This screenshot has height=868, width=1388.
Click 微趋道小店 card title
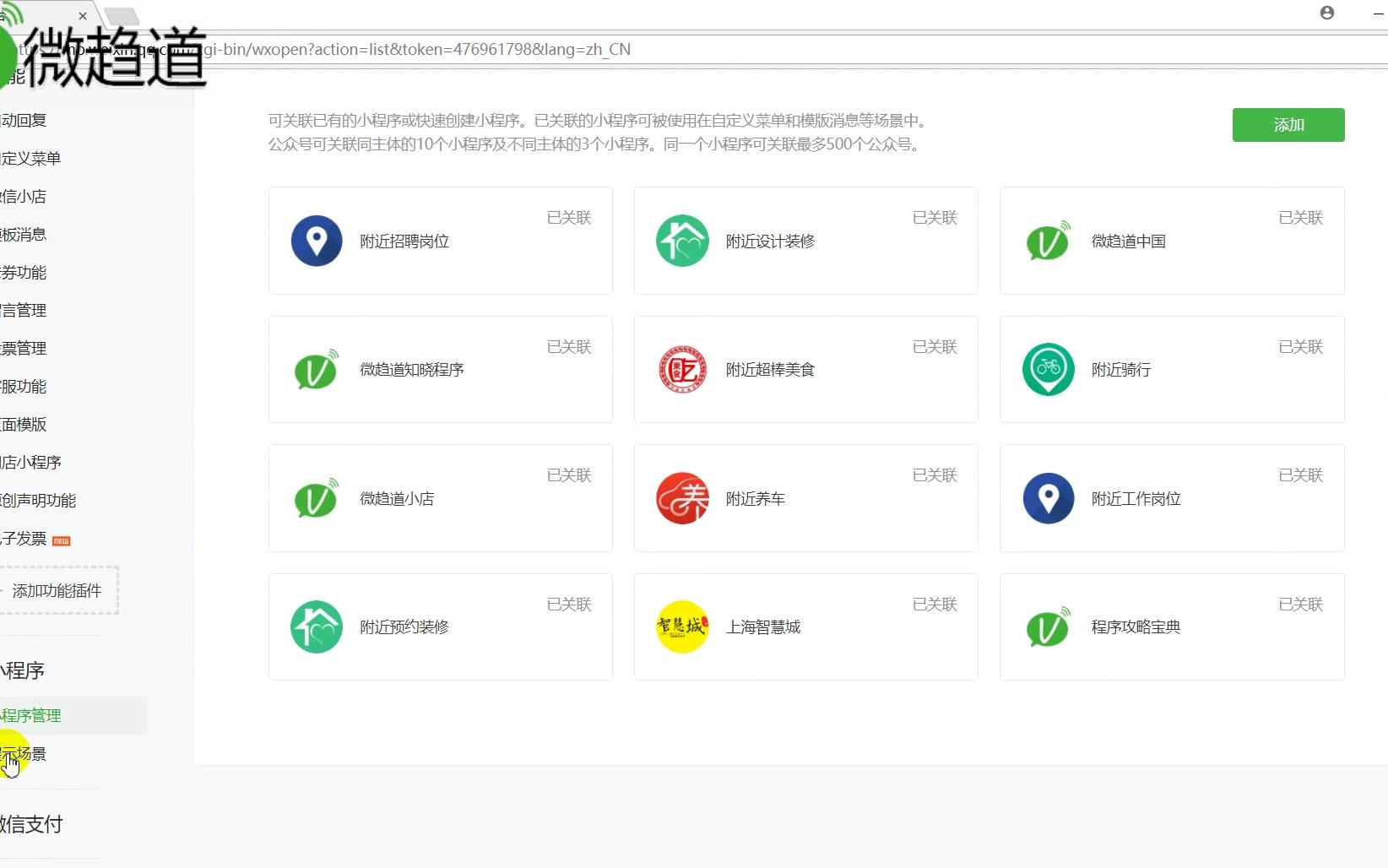click(x=397, y=498)
